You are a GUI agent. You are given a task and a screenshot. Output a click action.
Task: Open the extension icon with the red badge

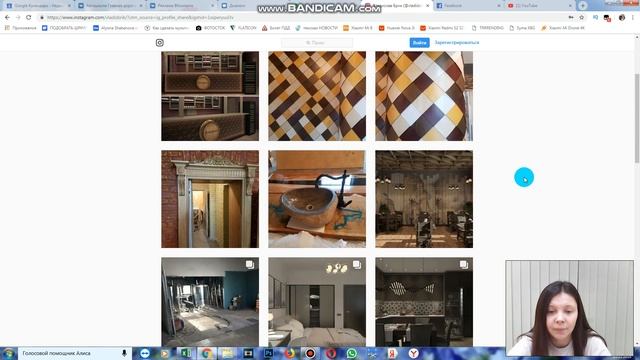point(607,18)
